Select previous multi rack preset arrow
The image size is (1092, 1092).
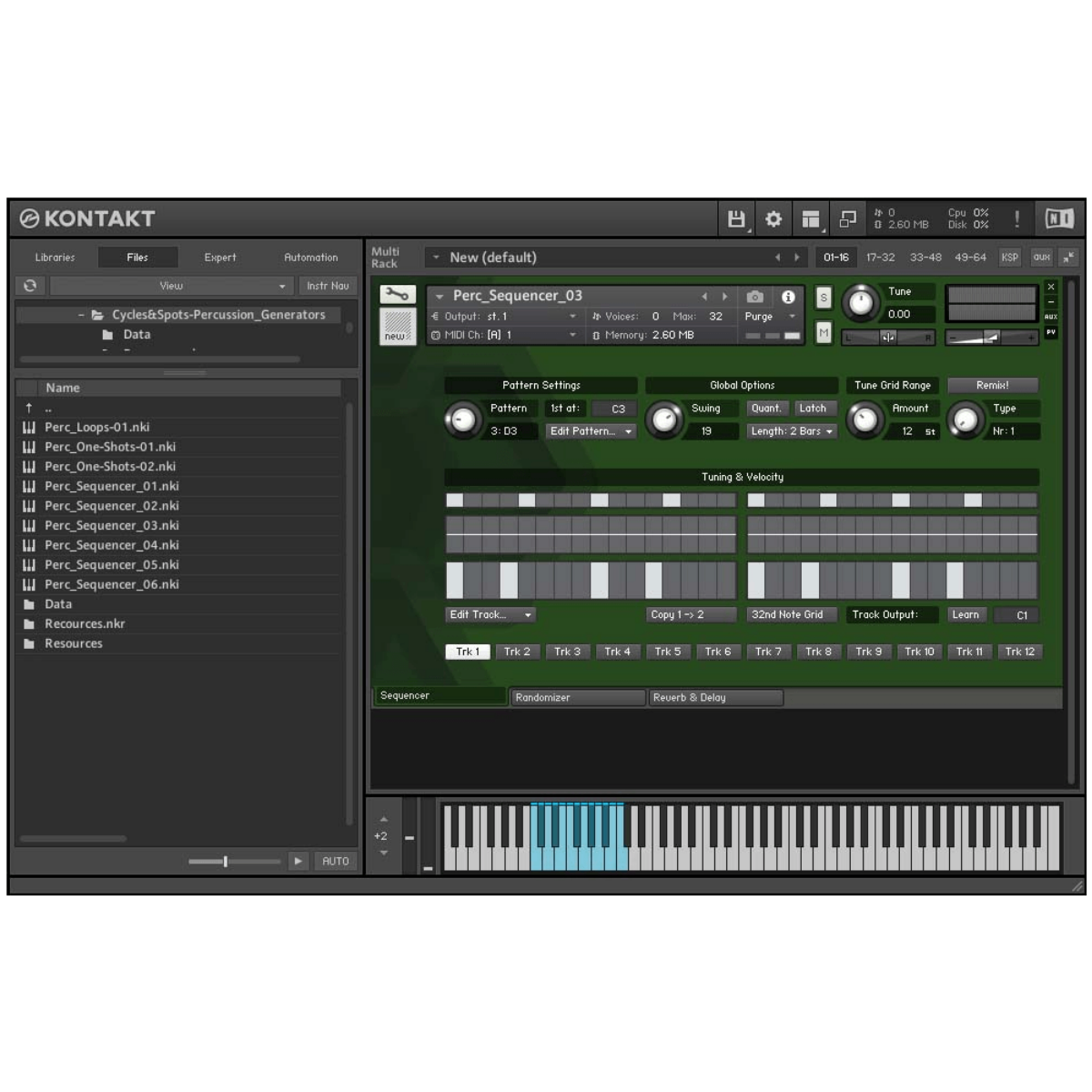click(777, 258)
